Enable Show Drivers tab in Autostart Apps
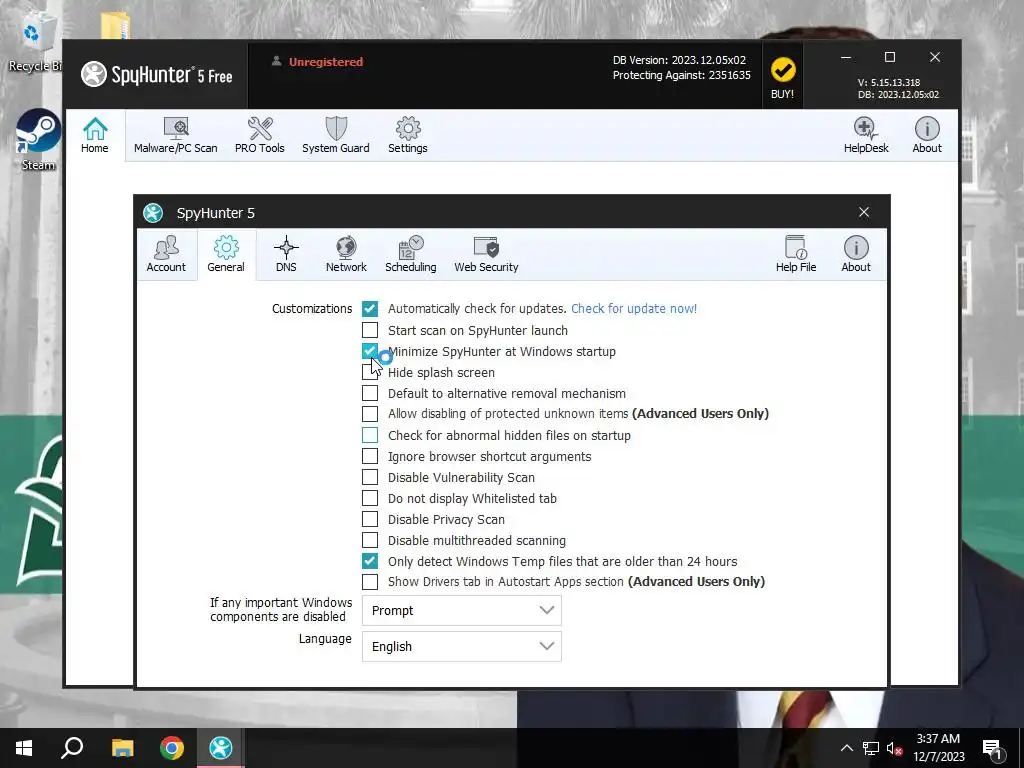The image size is (1024, 768). pyautogui.click(x=370, y=581)
